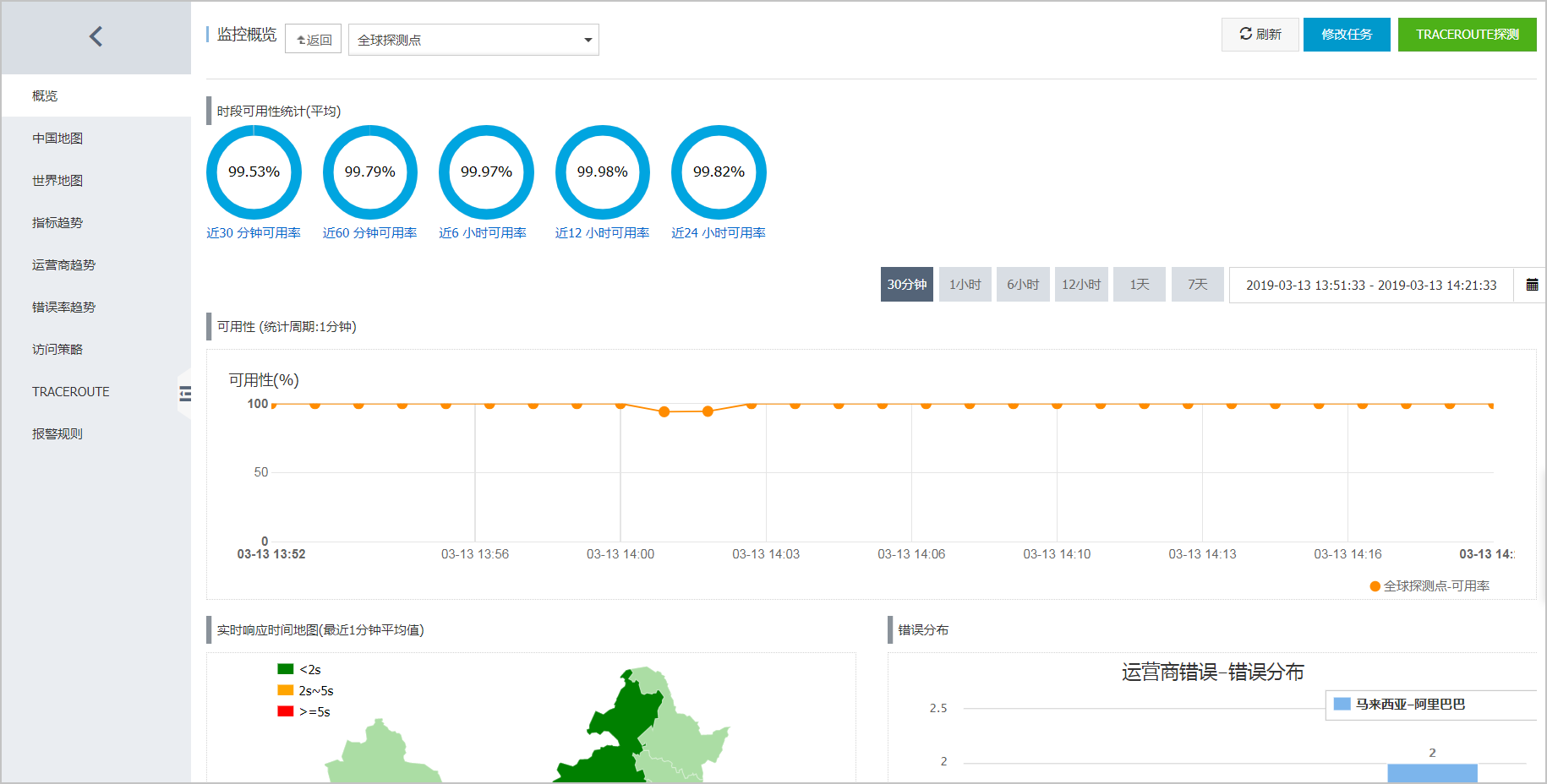Select the 7天 time range

1197,285
